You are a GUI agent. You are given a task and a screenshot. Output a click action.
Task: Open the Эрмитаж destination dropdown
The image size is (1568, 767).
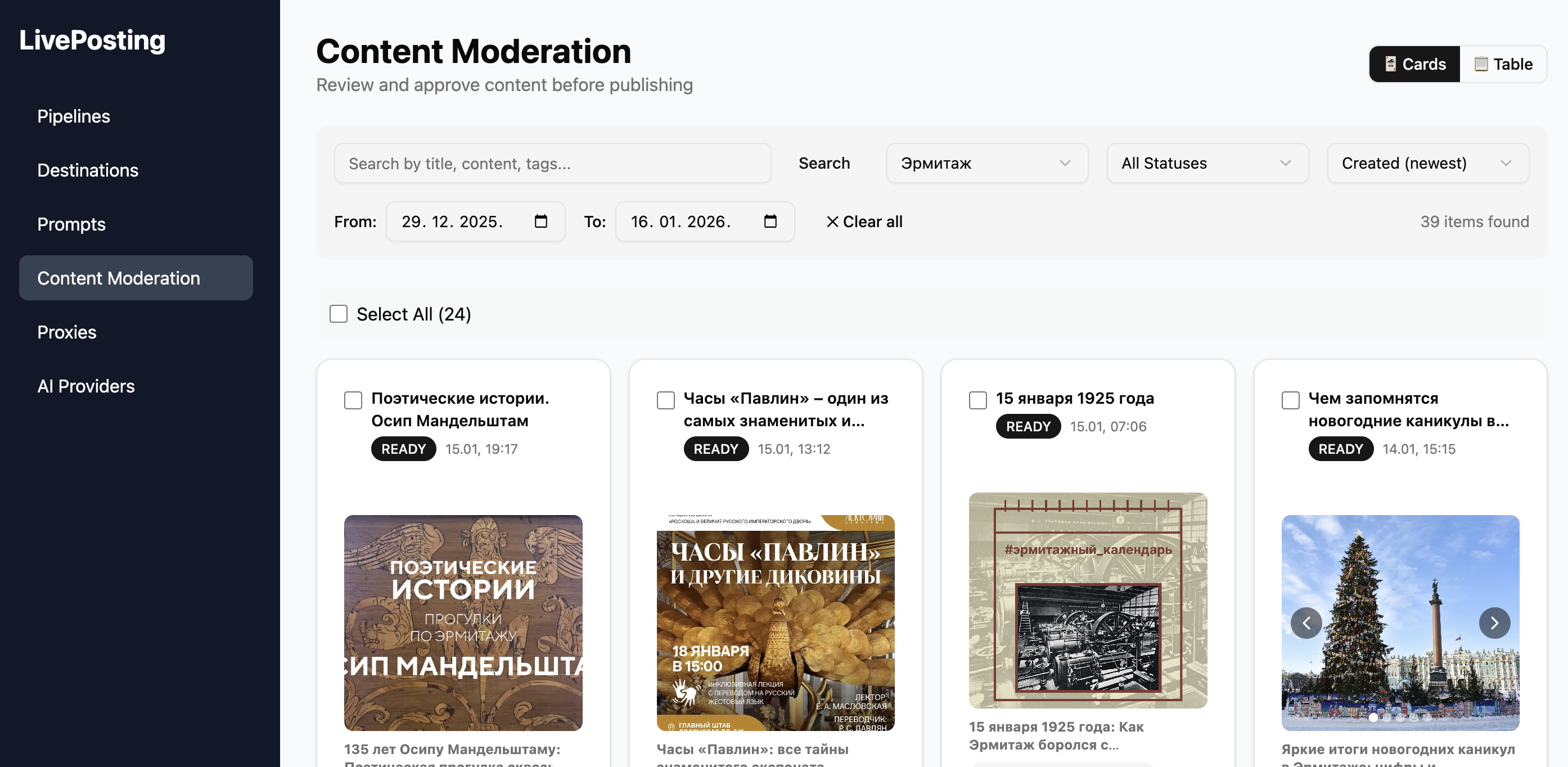click(986, 163)
